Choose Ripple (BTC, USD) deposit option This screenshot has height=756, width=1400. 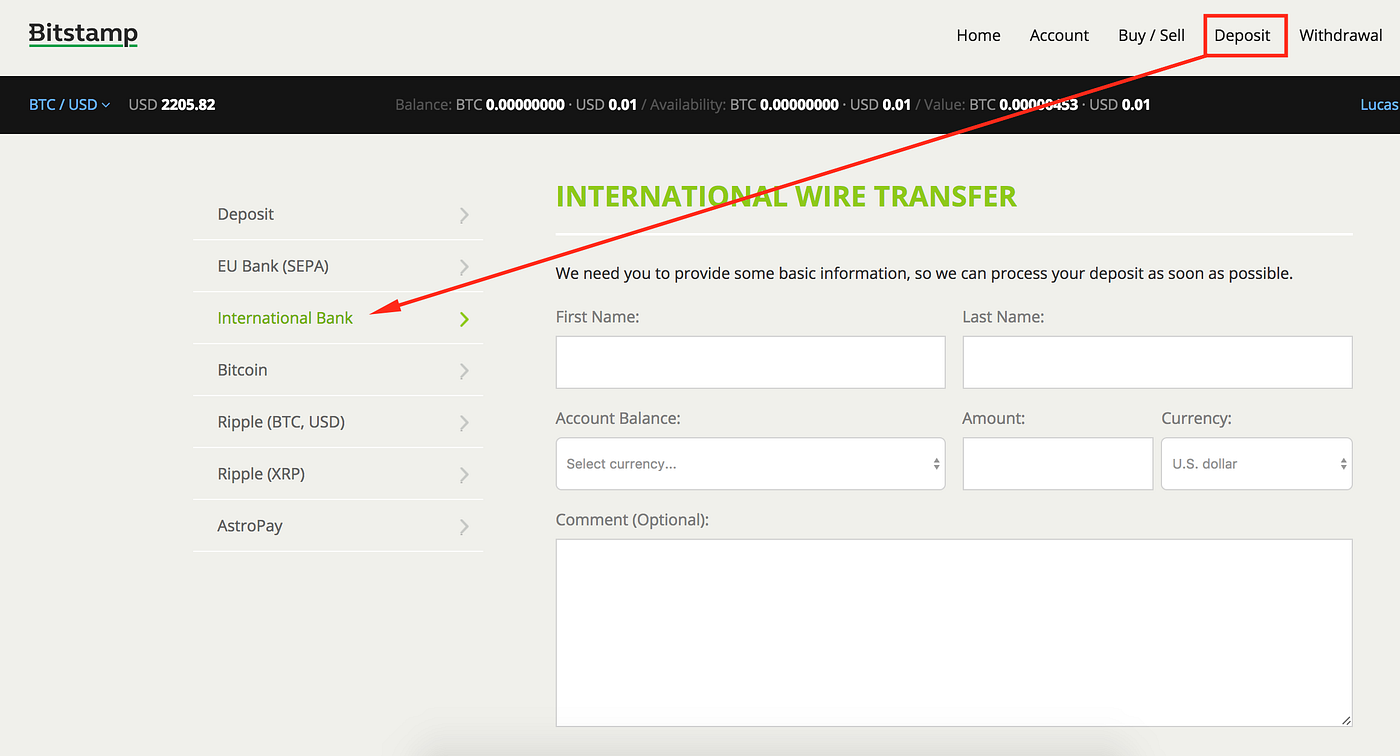tap(338, 422)
